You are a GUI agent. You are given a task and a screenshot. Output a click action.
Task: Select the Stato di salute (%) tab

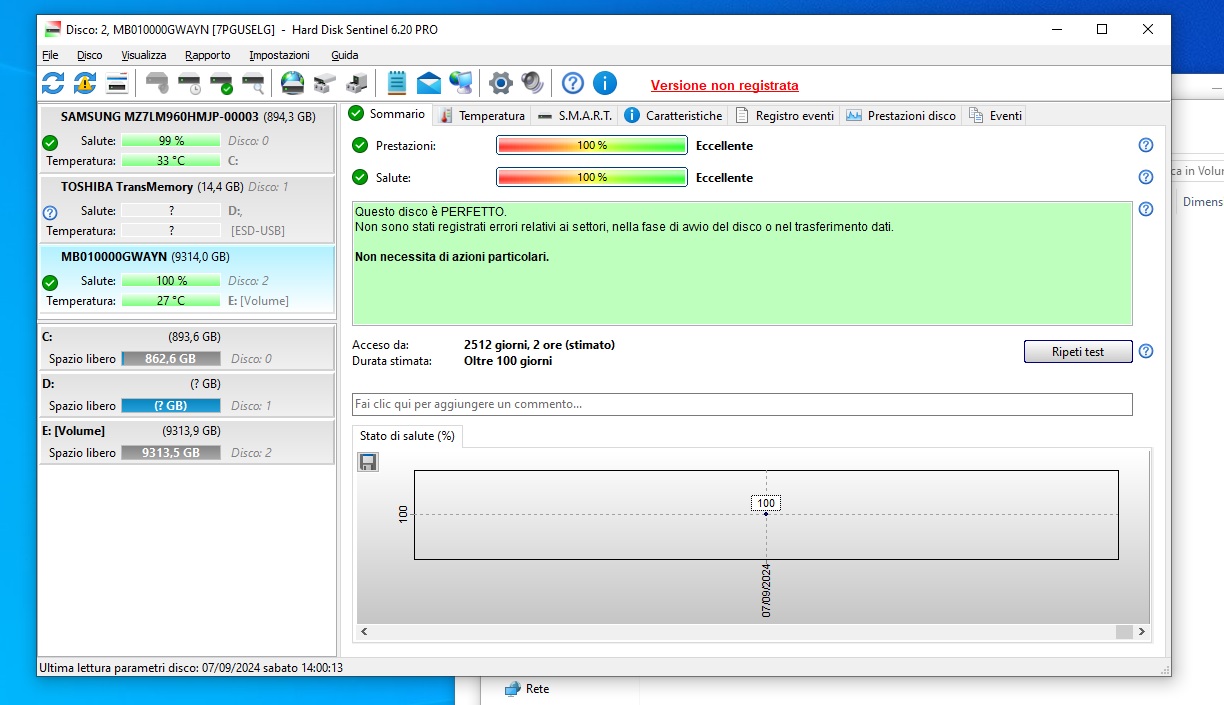point(407,436)
